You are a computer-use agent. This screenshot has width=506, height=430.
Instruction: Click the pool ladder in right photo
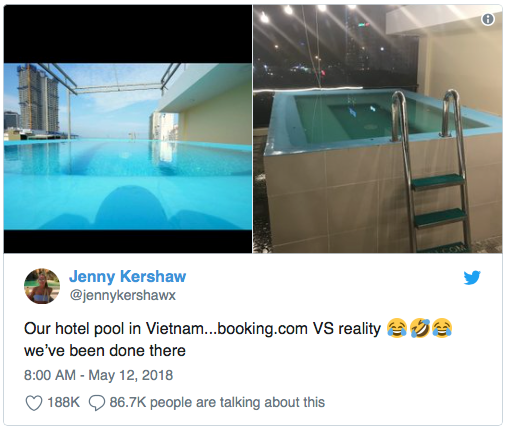pos(431,170)
